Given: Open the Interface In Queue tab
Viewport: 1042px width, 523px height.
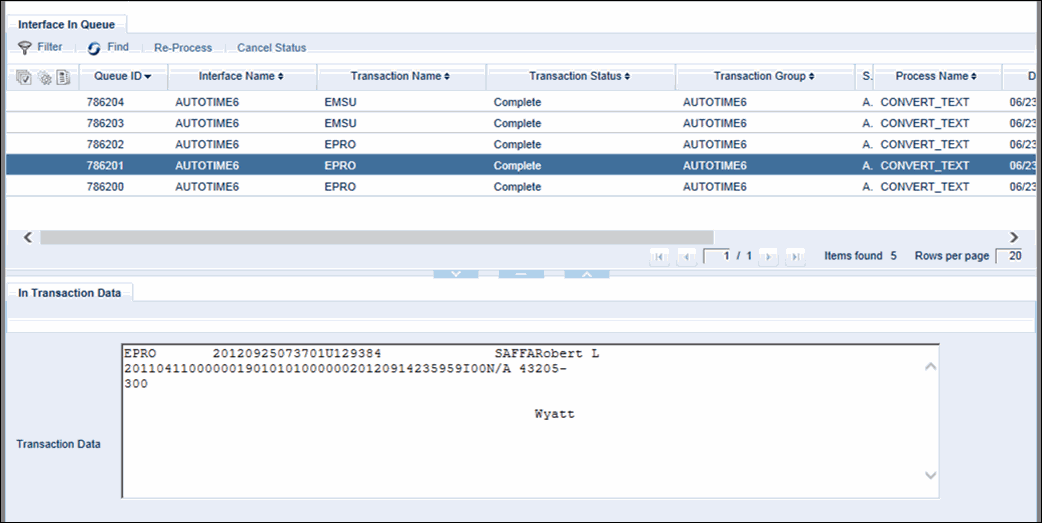Looking at the screenshot, I should point(65,23).
